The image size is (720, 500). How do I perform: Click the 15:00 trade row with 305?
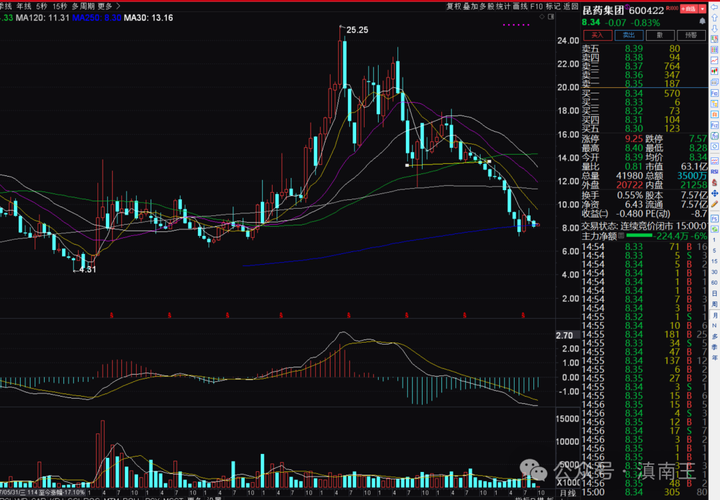pyautogui.click(x=644, y=492)
